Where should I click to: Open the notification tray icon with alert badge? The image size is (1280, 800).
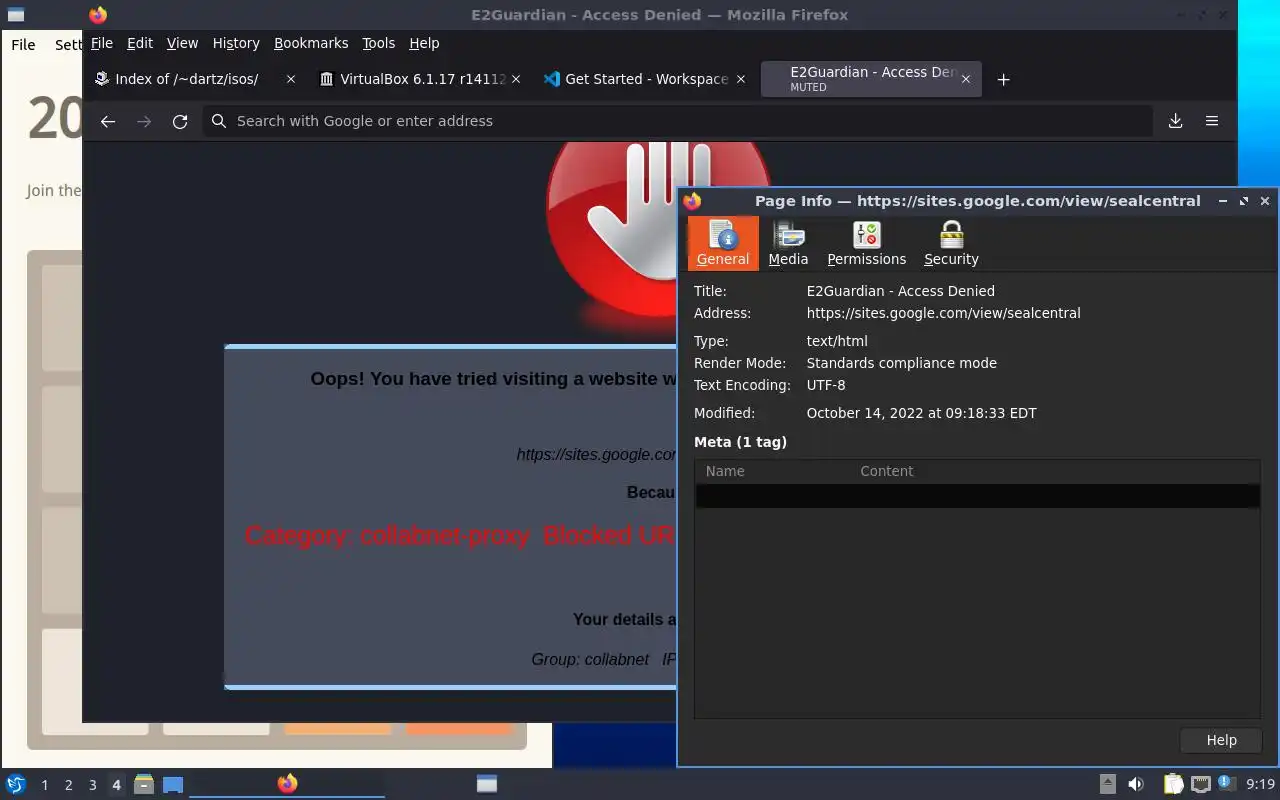point(1227,783)
